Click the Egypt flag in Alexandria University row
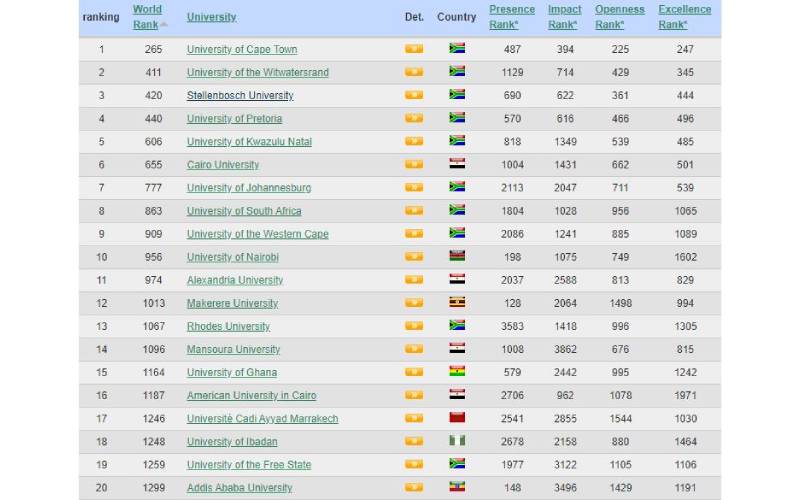800x500 pixels. [x=457, y=279]
